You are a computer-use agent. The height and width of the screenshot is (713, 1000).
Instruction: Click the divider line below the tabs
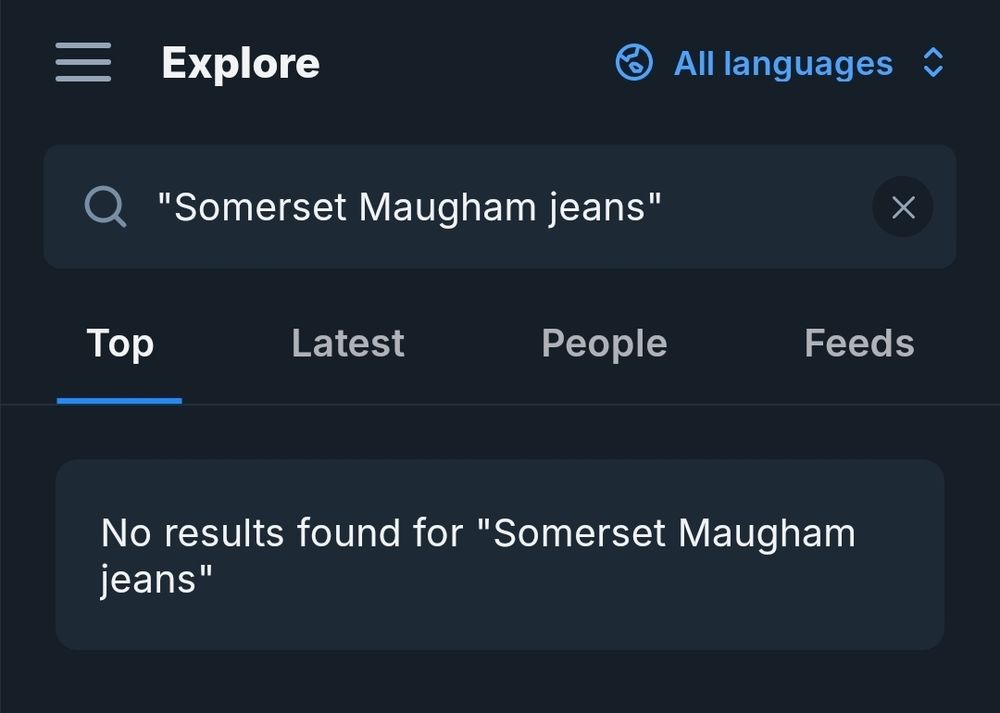point(500,404)
